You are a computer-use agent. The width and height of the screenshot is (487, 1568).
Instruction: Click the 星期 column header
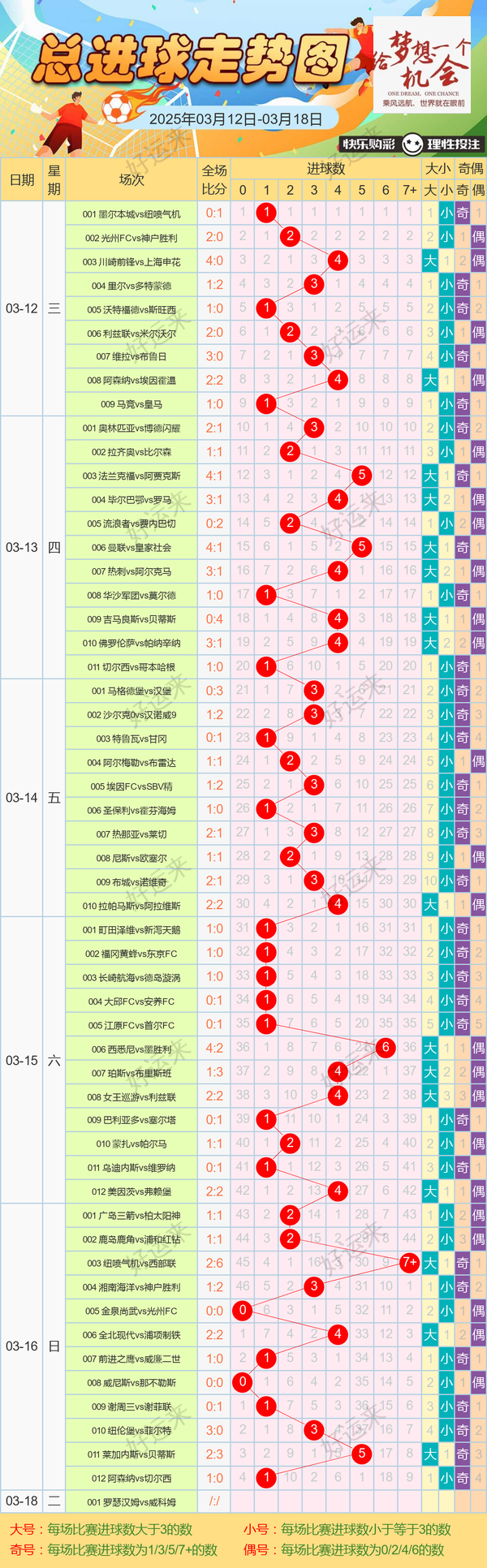point(54,179)
